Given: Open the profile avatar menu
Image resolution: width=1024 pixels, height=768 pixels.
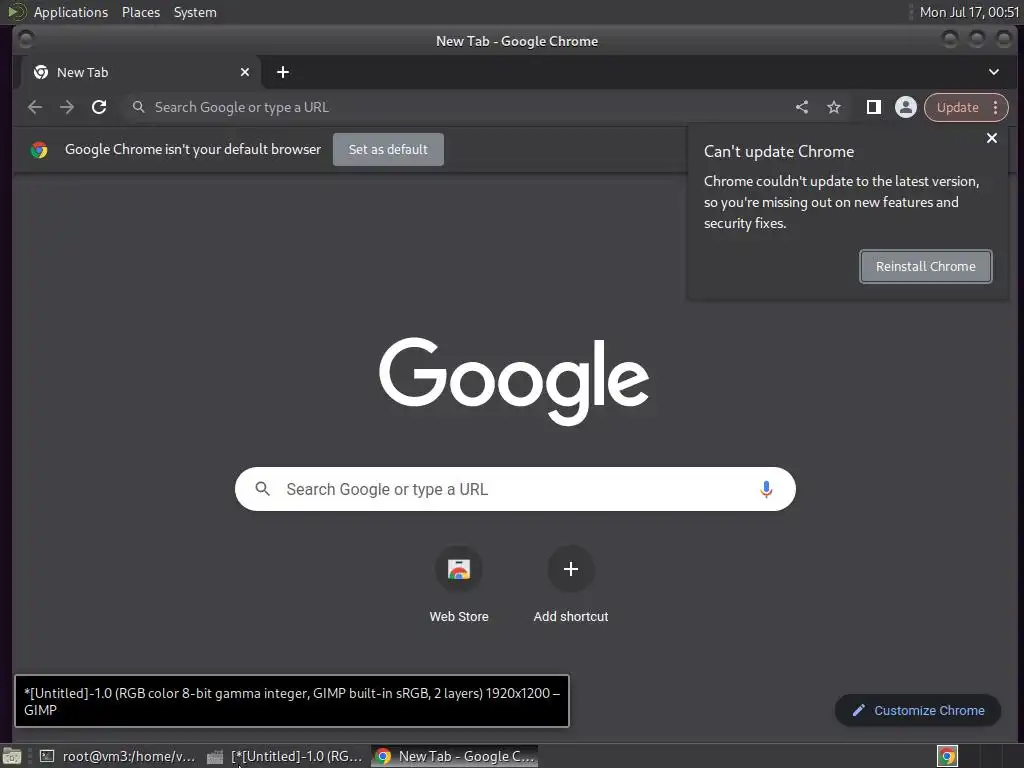Looking at the screenshot, I should pyautogui.click(x=906, y=107).
